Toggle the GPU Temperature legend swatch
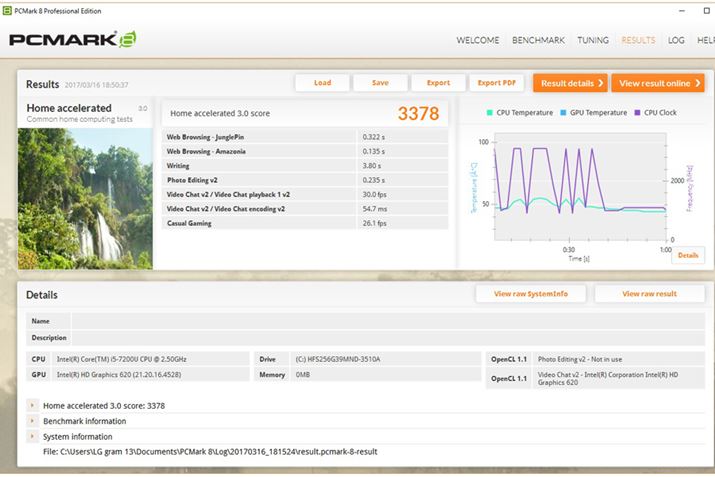The height and width of the screenshot is (477, 715). click(x=564, y=113)
